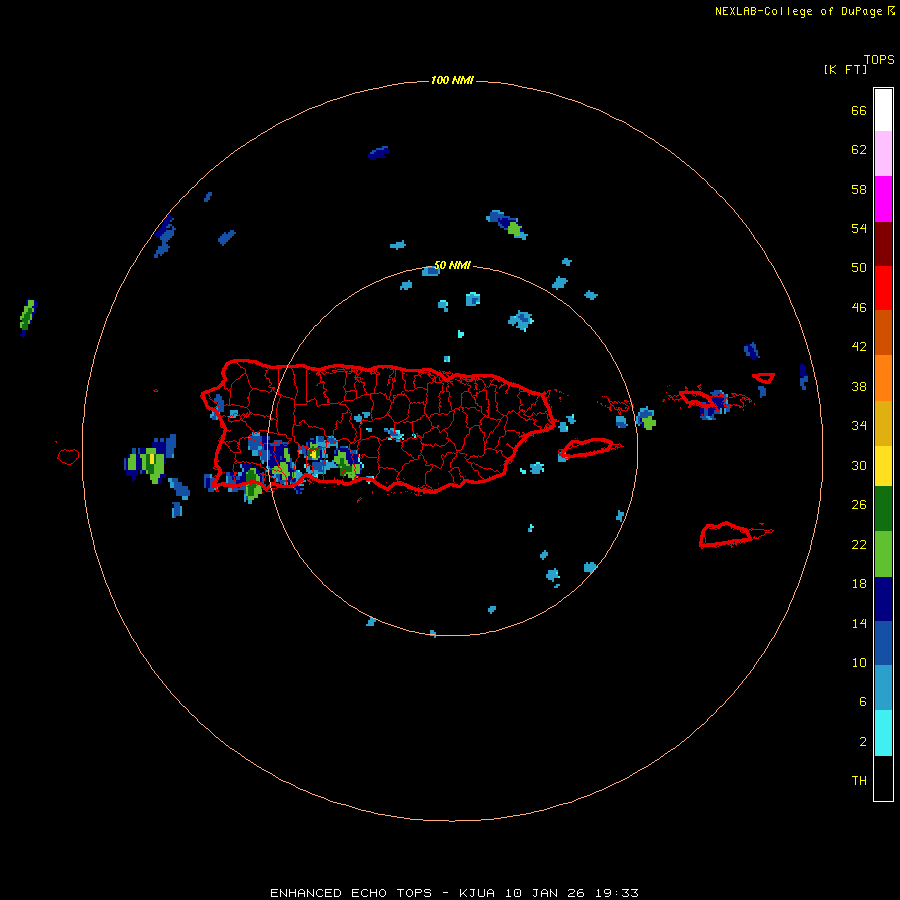Click the gold 34 kft legend swatch
The image size is (900, 900).
[x=883, y=422]
